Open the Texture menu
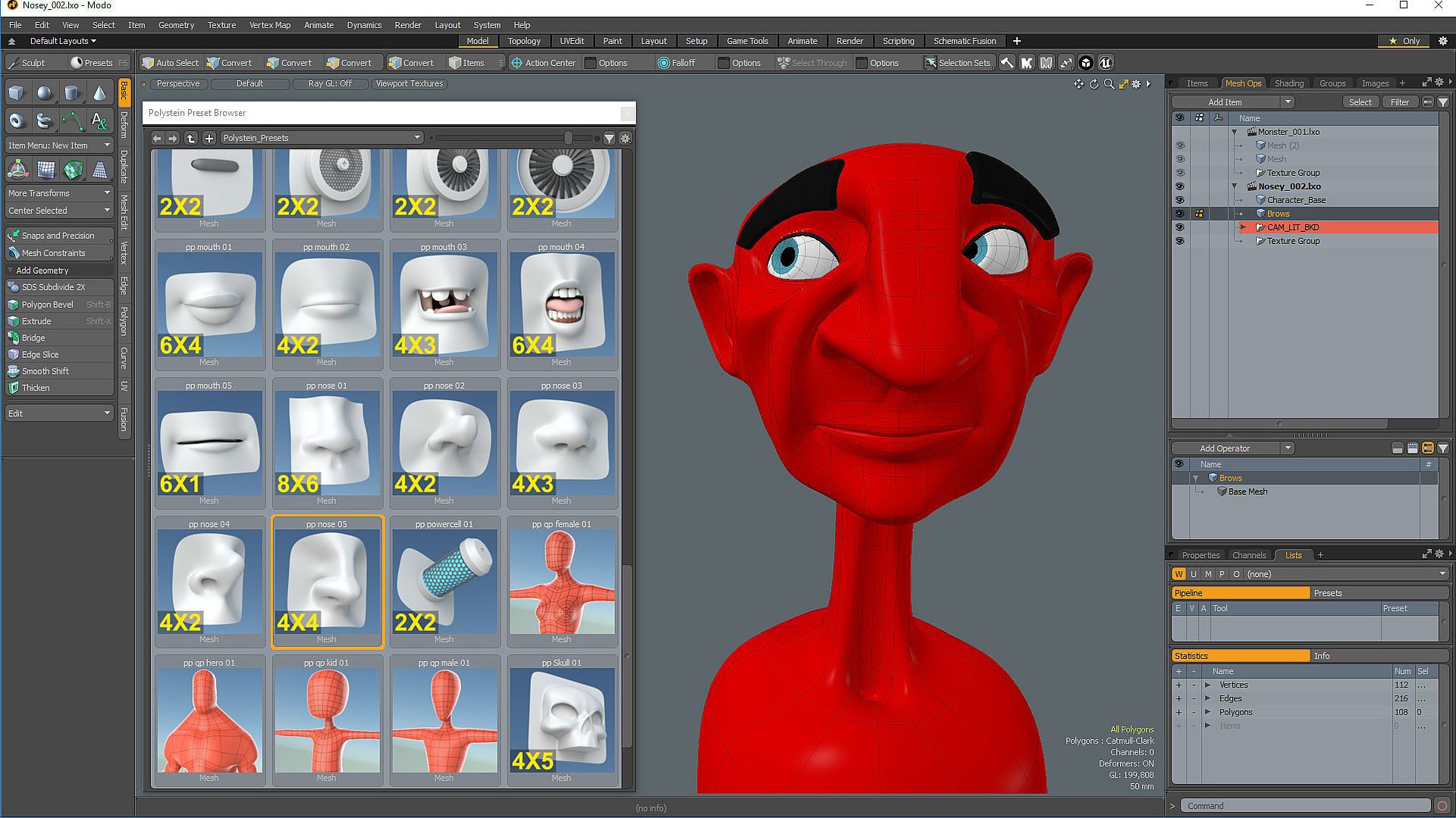Image resolution: width=1456 pixels, height=818 pixels. tap(221, 25)
